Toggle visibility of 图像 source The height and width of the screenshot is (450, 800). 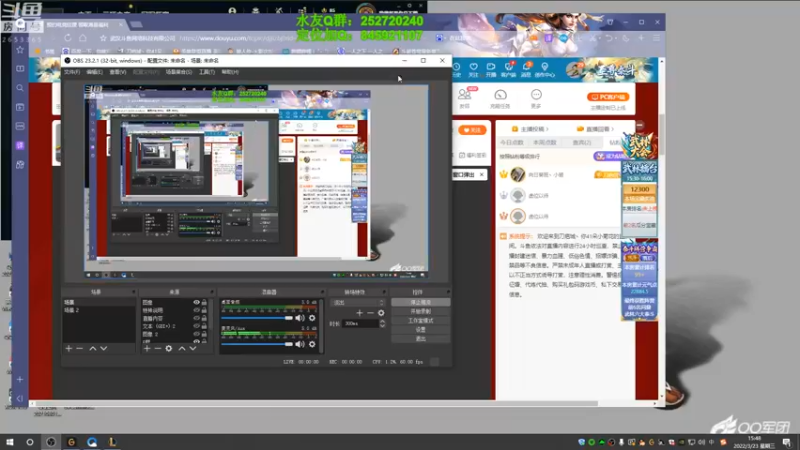click(x=196, y=303)
